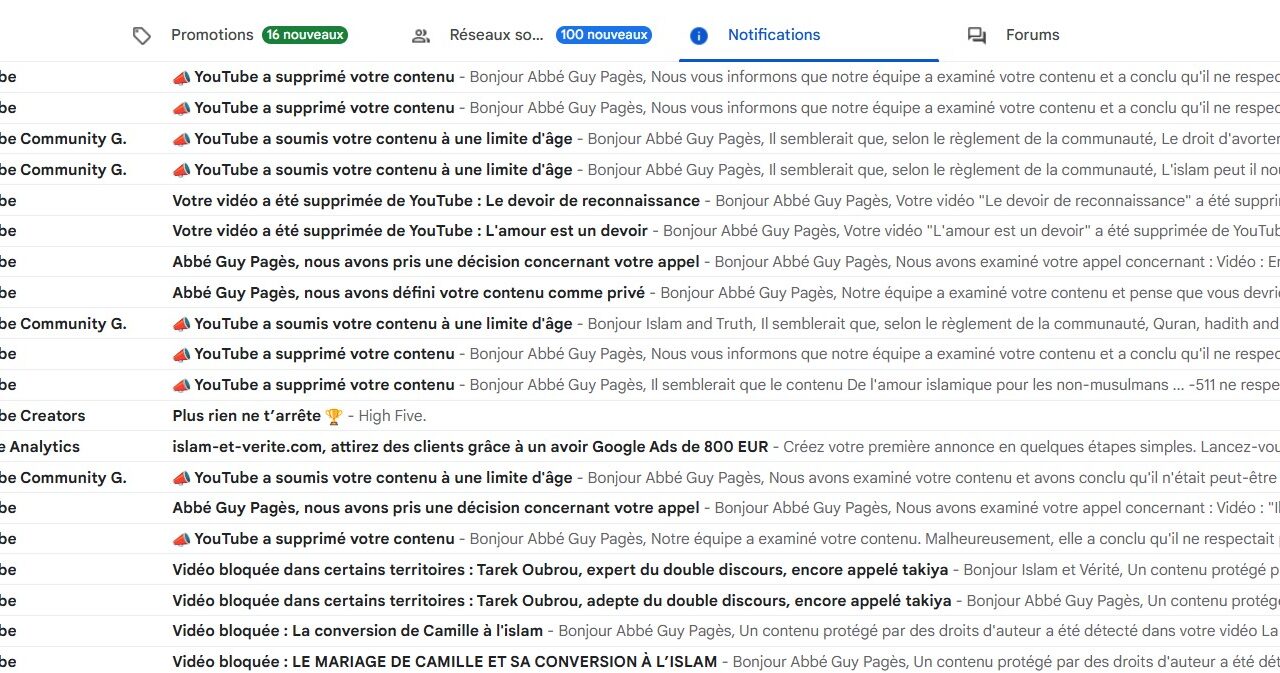Screen dimensions: 1280x673
Task: Open "Vidéo bloquée : La conversion de Camille à l'islam"
Action: (640, 631)
